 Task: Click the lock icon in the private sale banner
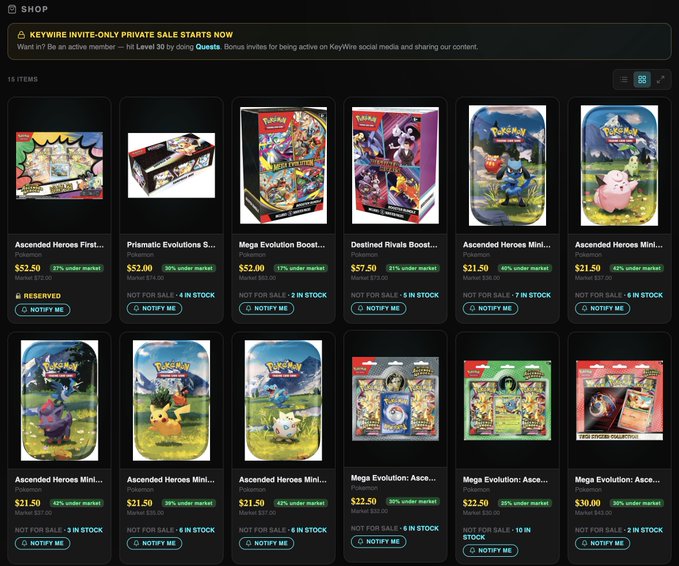[x=21, y=35]
